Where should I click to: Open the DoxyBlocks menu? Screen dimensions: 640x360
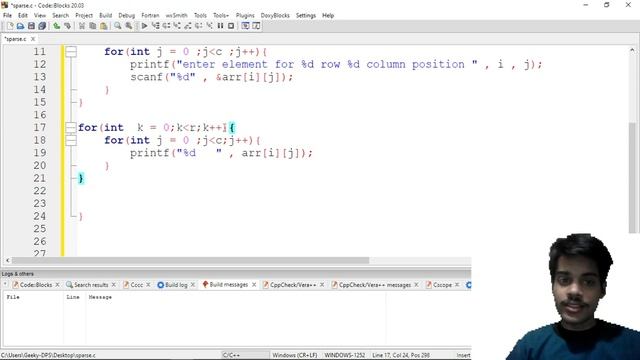click(x=275, y=15)
